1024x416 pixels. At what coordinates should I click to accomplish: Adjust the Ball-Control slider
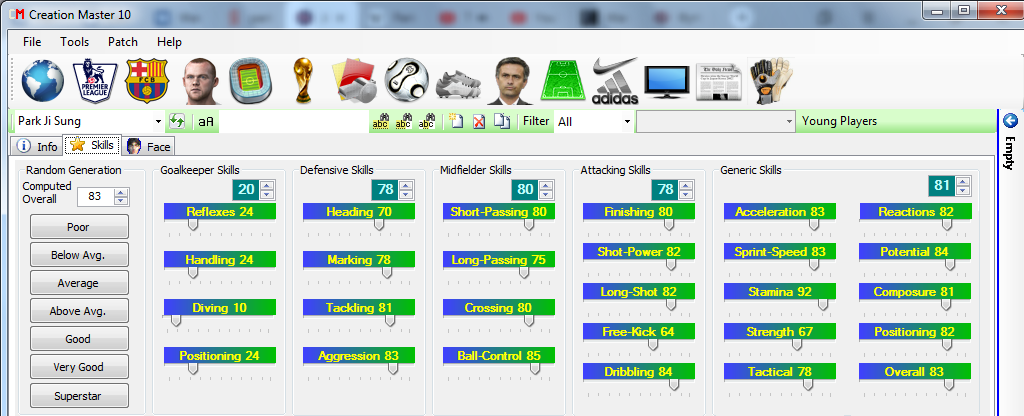[535, 368]
